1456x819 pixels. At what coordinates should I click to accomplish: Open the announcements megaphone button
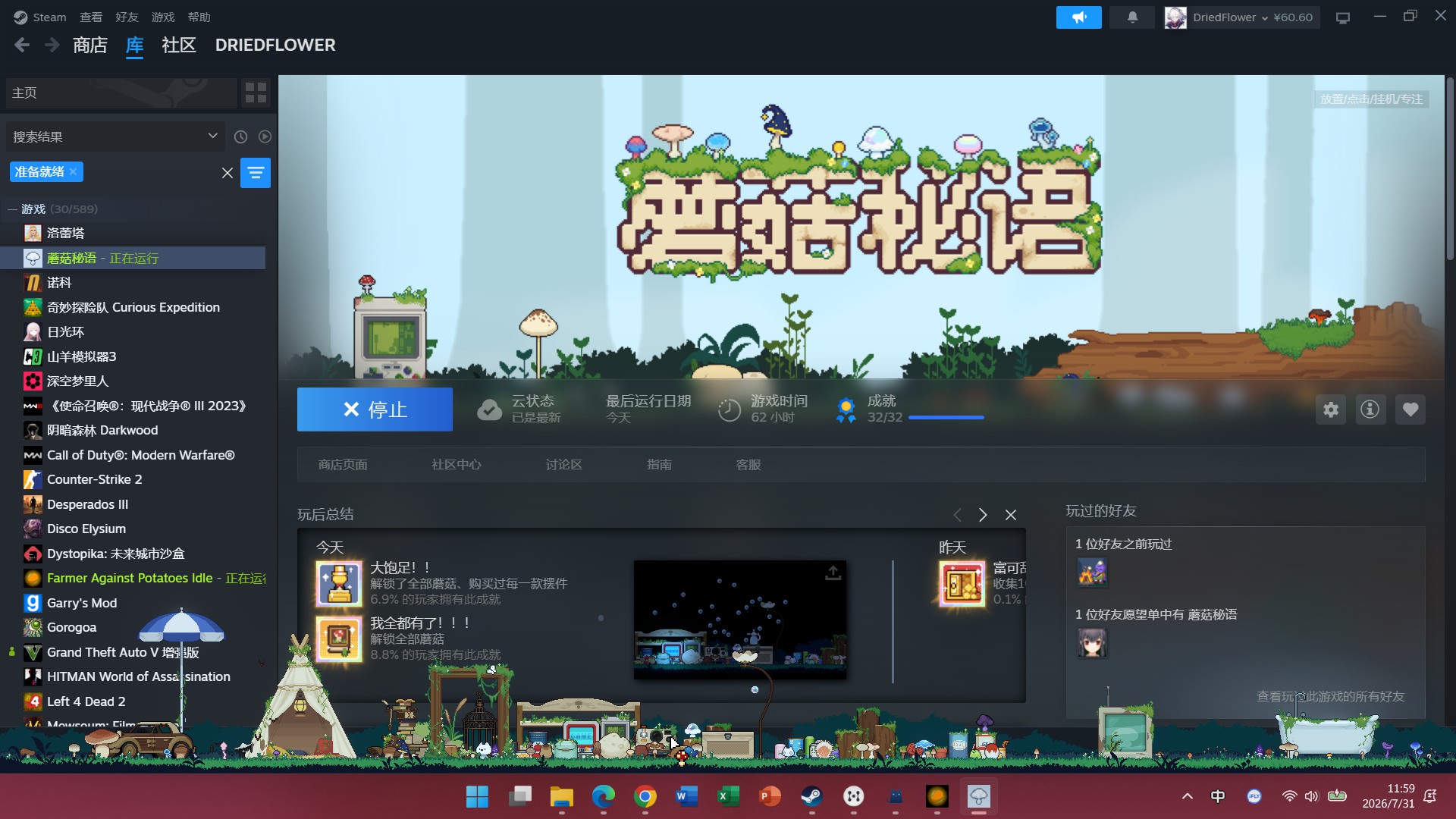(x=1078, y=17)
